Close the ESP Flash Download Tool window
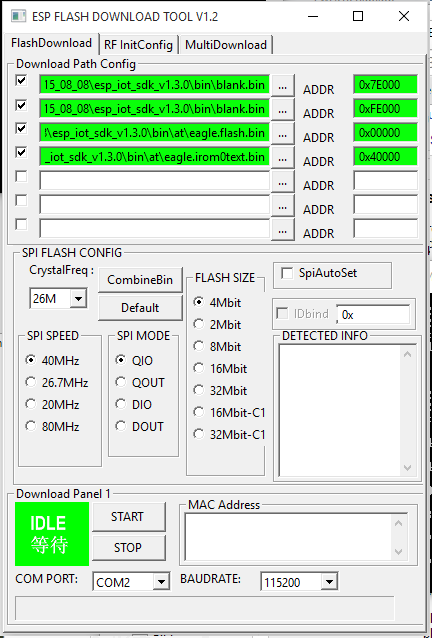Image resolution: width=432 pixels, height=638 pixels. tap(404, 16)
